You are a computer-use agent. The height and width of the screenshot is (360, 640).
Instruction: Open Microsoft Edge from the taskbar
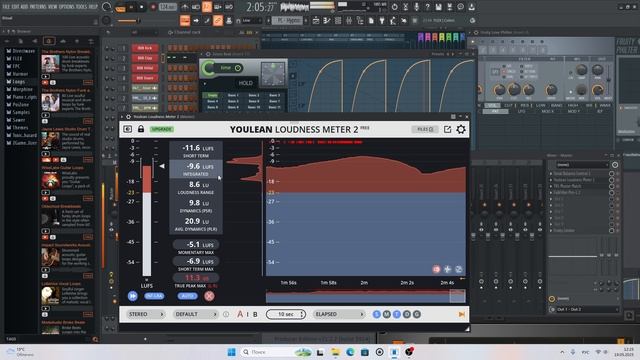coord(350,352)
